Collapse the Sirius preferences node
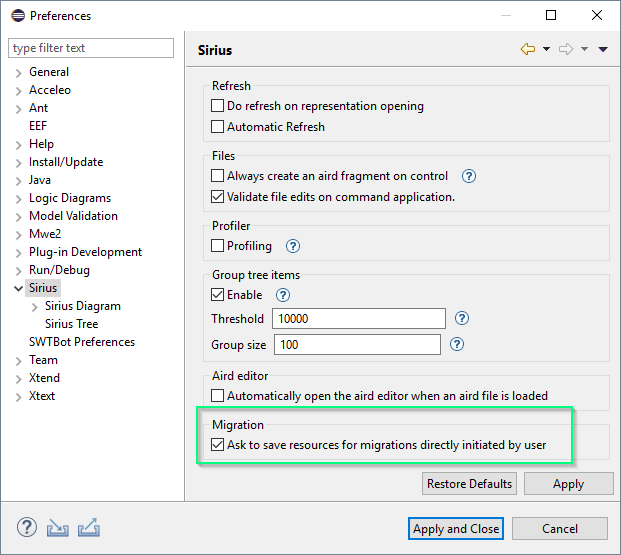 (18, 288)
